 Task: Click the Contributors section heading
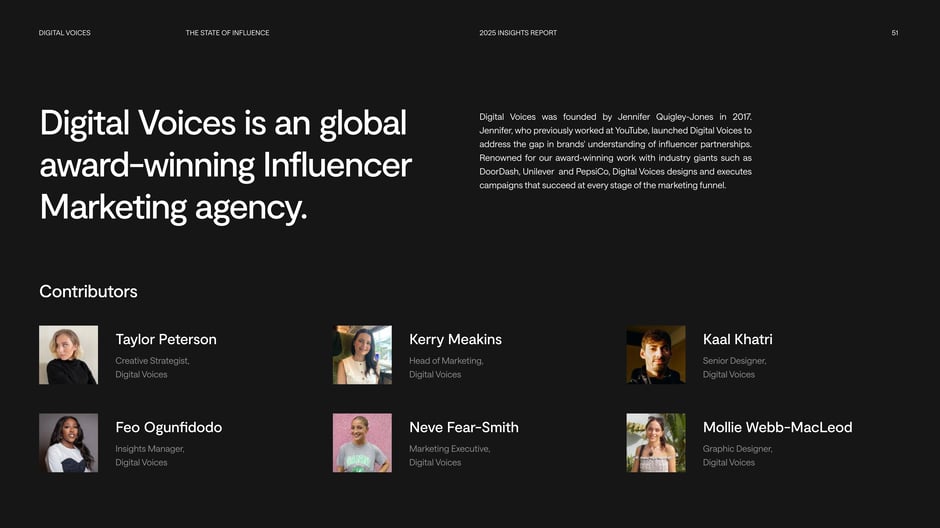(88, 291)
